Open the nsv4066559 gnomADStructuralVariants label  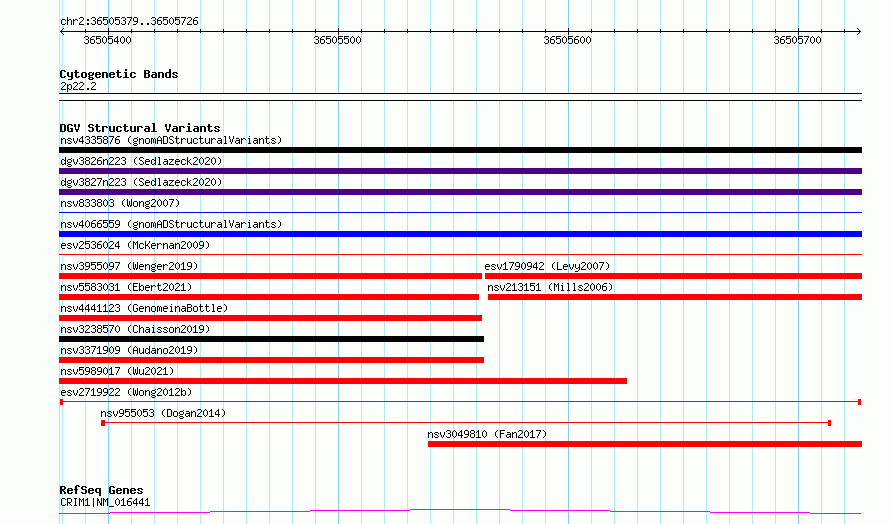171,224
